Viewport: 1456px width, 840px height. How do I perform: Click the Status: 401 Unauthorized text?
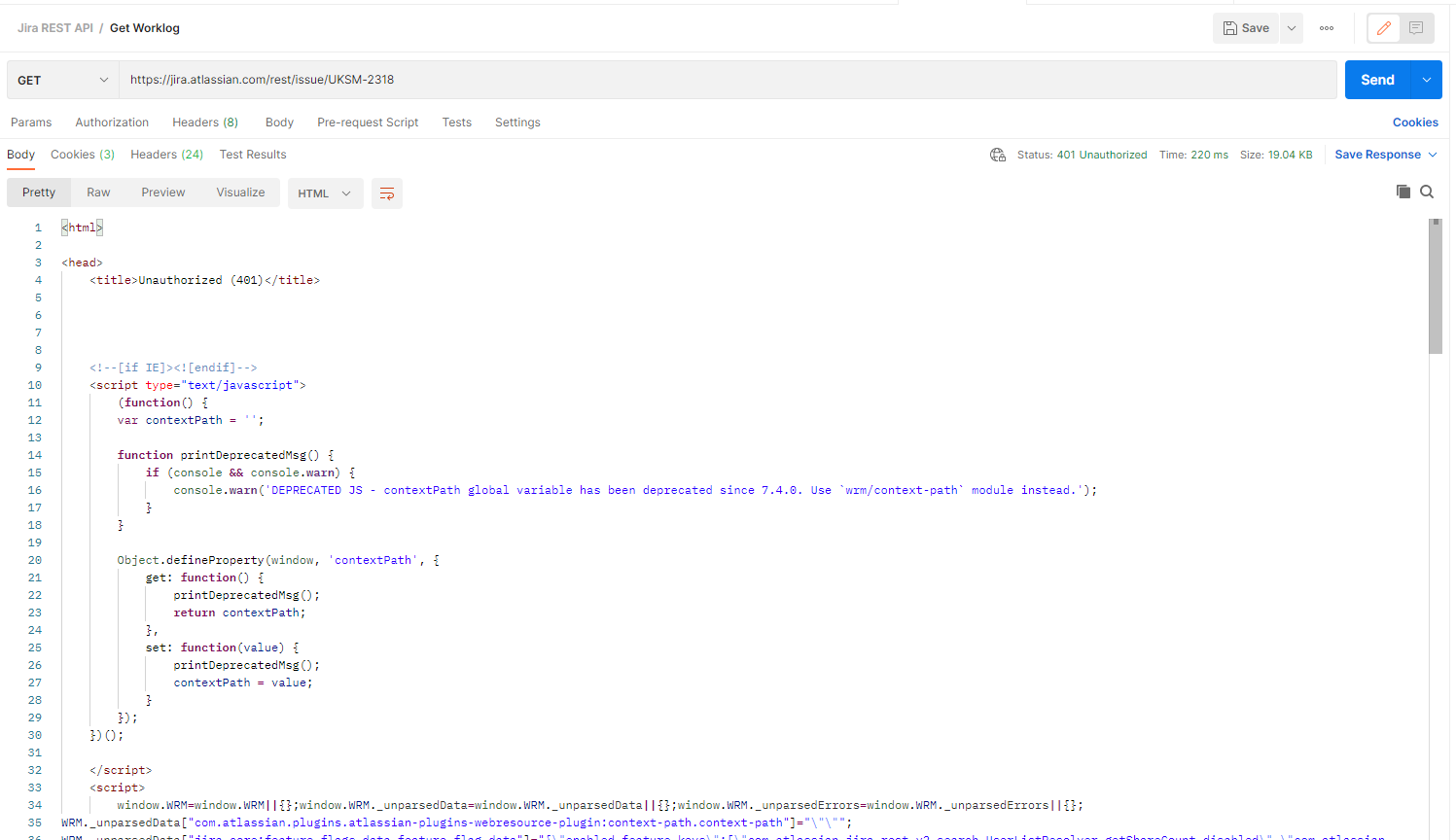pos(1083,155)
